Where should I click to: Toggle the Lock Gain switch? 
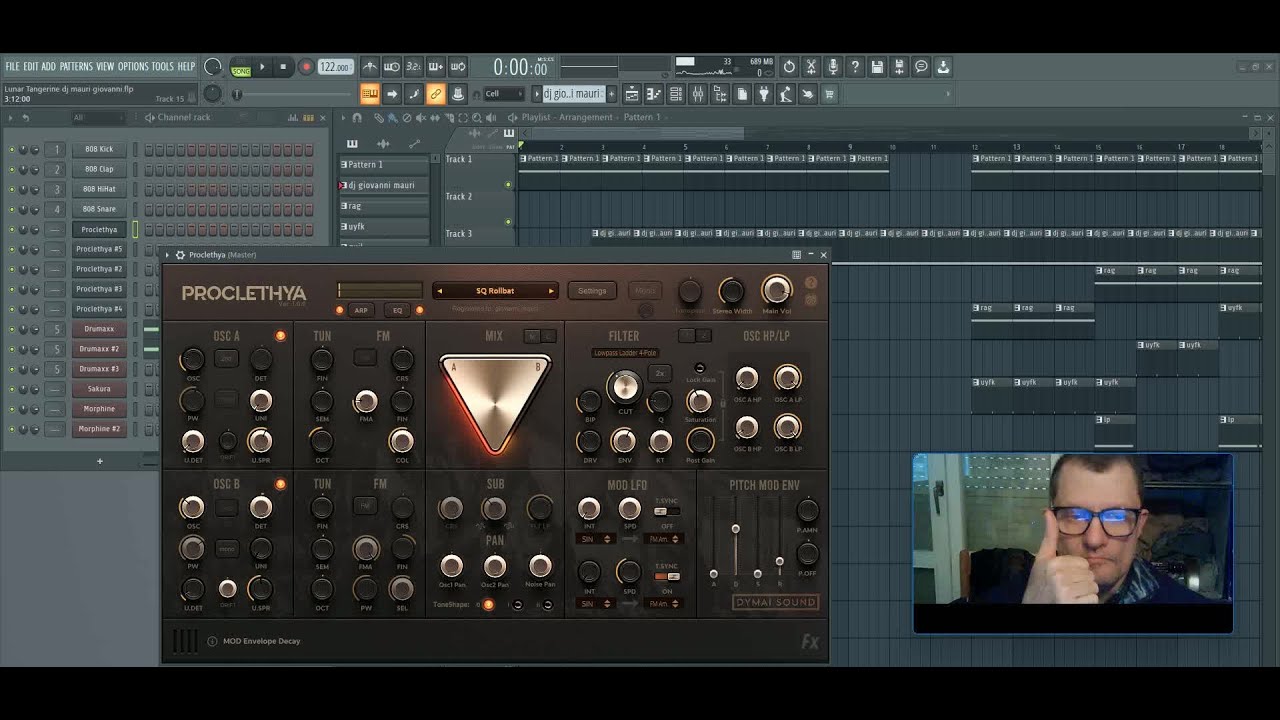tap(700, 368)
